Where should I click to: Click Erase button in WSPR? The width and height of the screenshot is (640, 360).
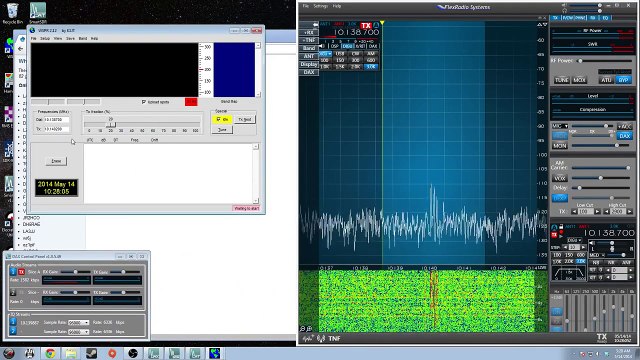[x=56, y=161]
